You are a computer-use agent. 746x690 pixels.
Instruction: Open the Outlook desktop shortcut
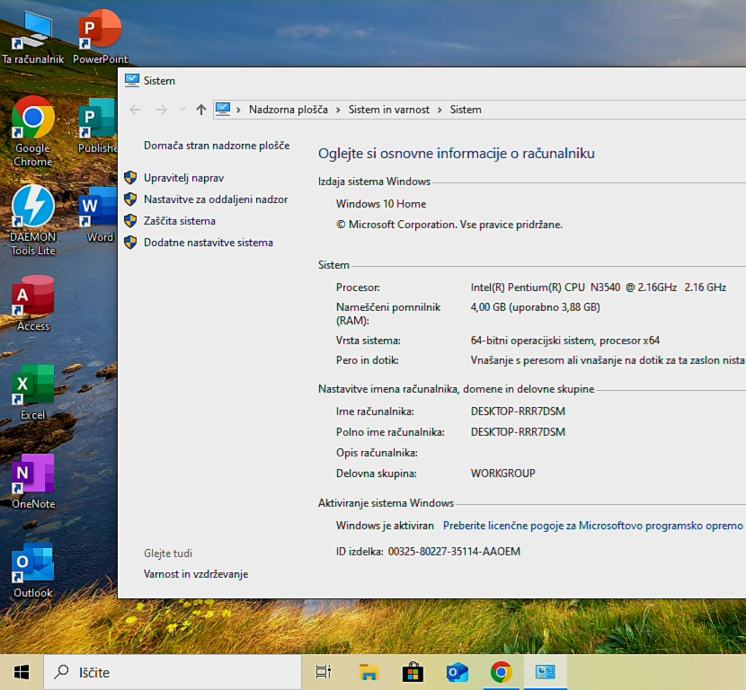coord(32,570)
